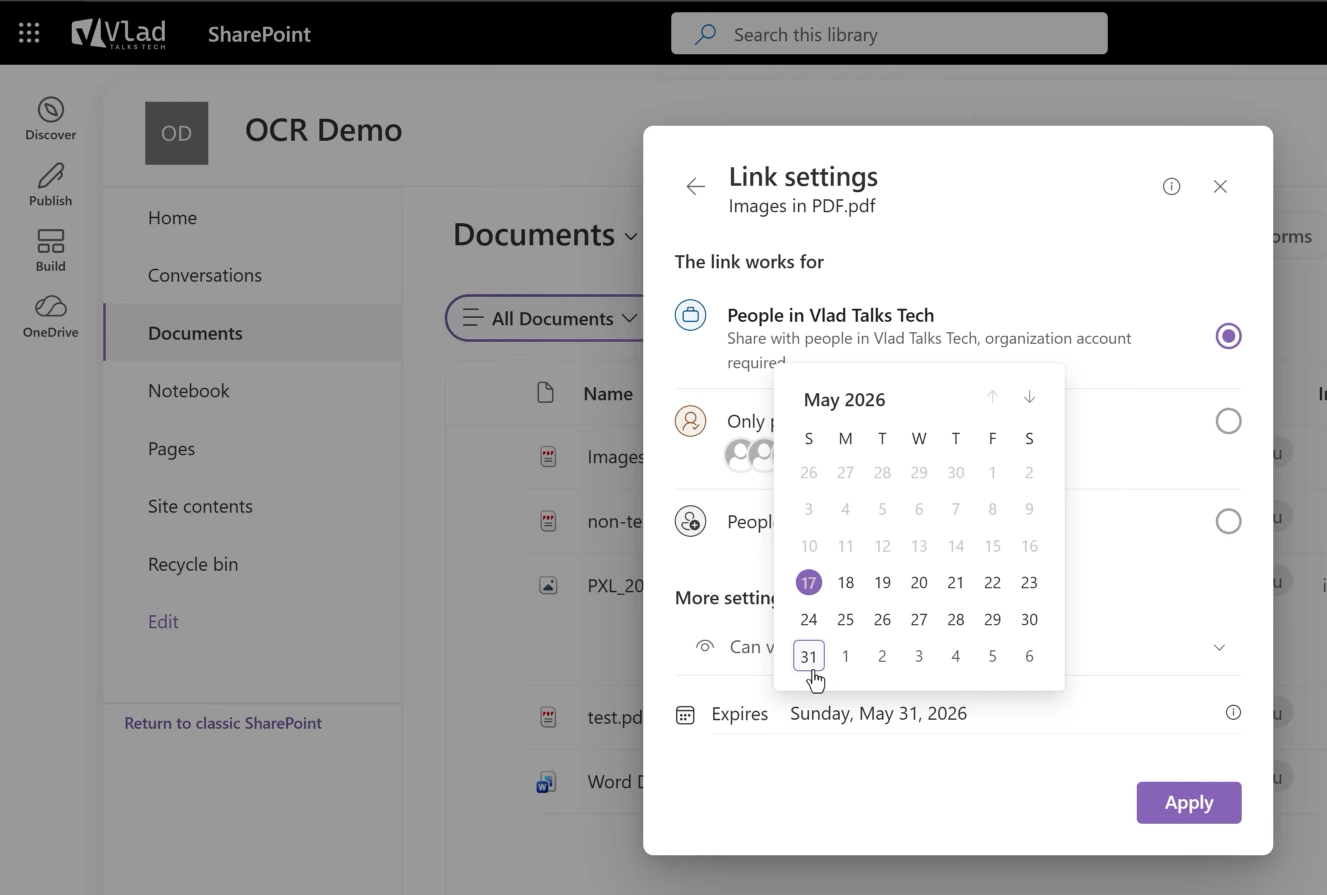The image size is (1327, 895).
Task: Click the Apply button
Action: point(1189,803)
